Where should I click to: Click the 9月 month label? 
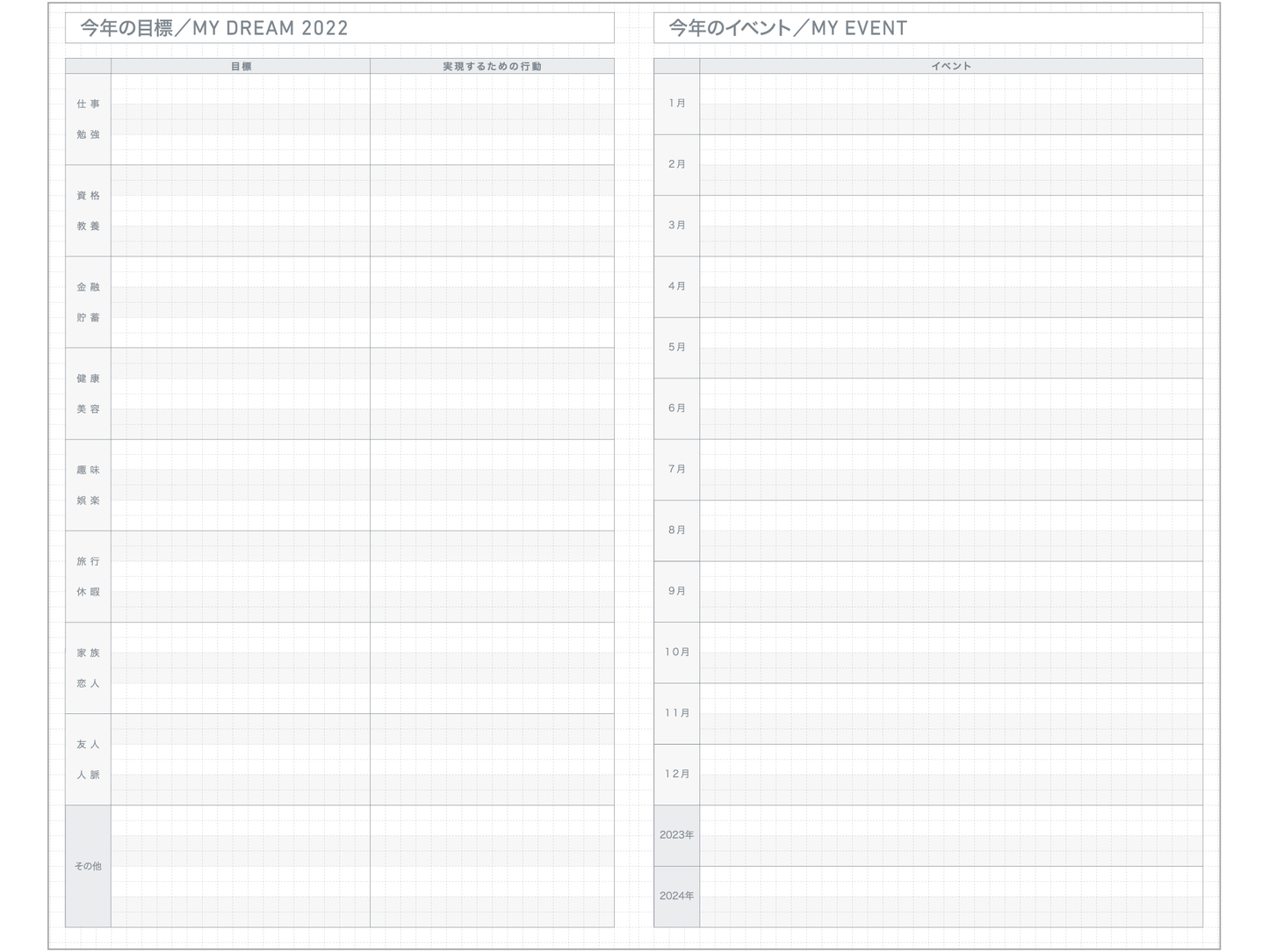(x=677, y=591)
